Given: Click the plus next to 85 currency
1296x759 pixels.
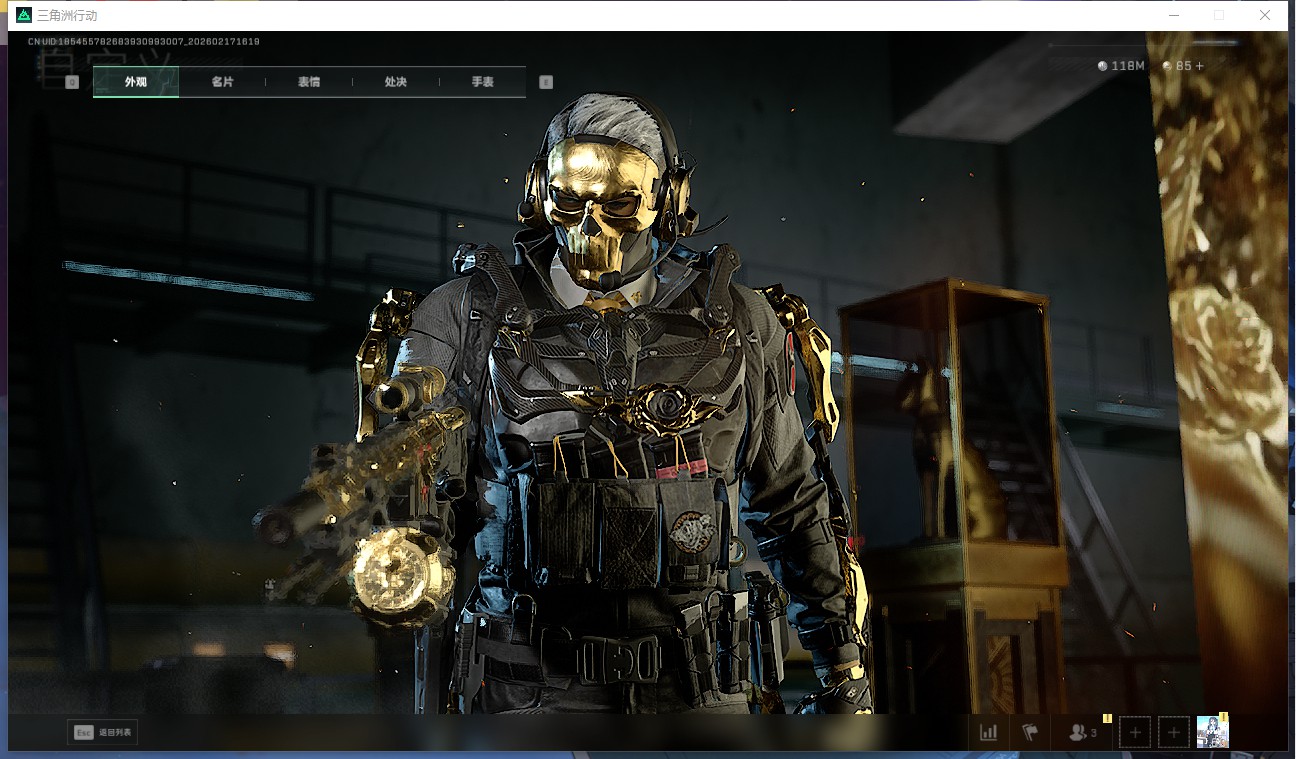Looking at the screenshot, I should point(1200,66).
